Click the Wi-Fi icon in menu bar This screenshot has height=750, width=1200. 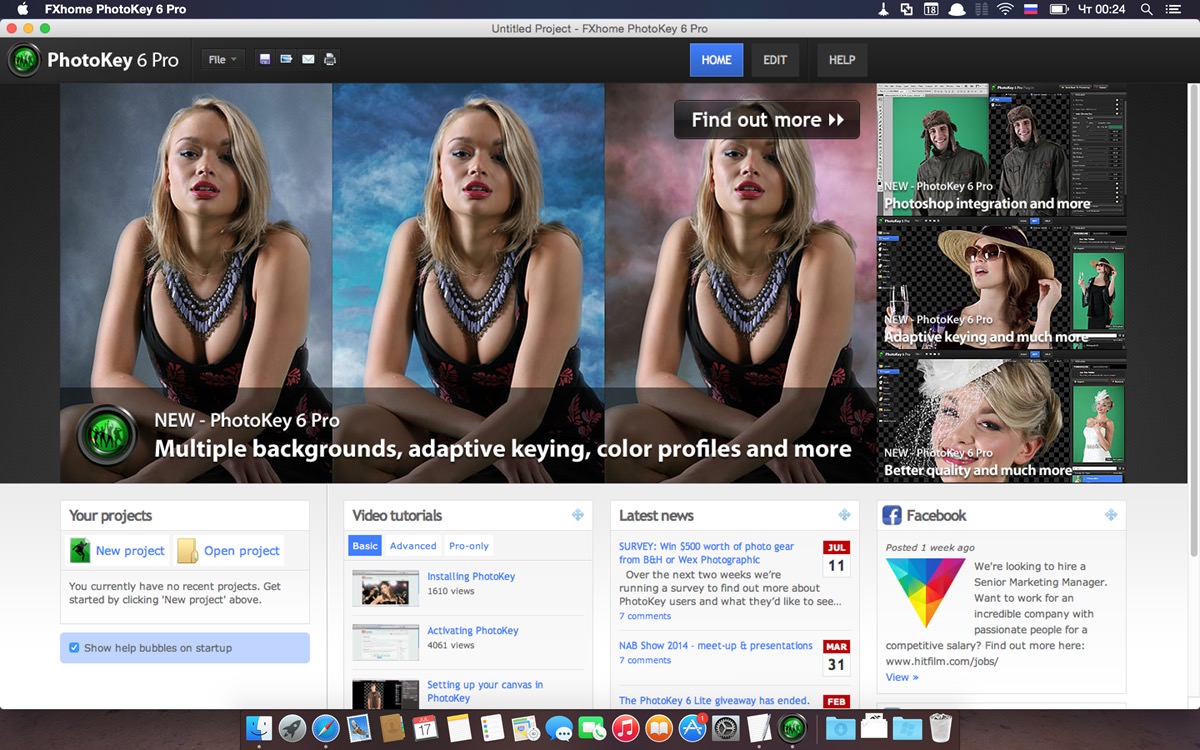pos(1005,9)
